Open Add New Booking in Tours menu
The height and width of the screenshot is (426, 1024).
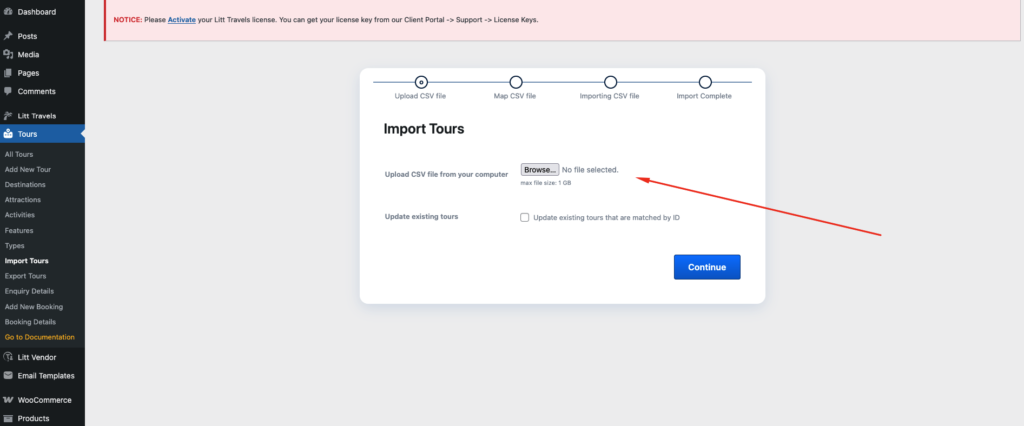35,307
